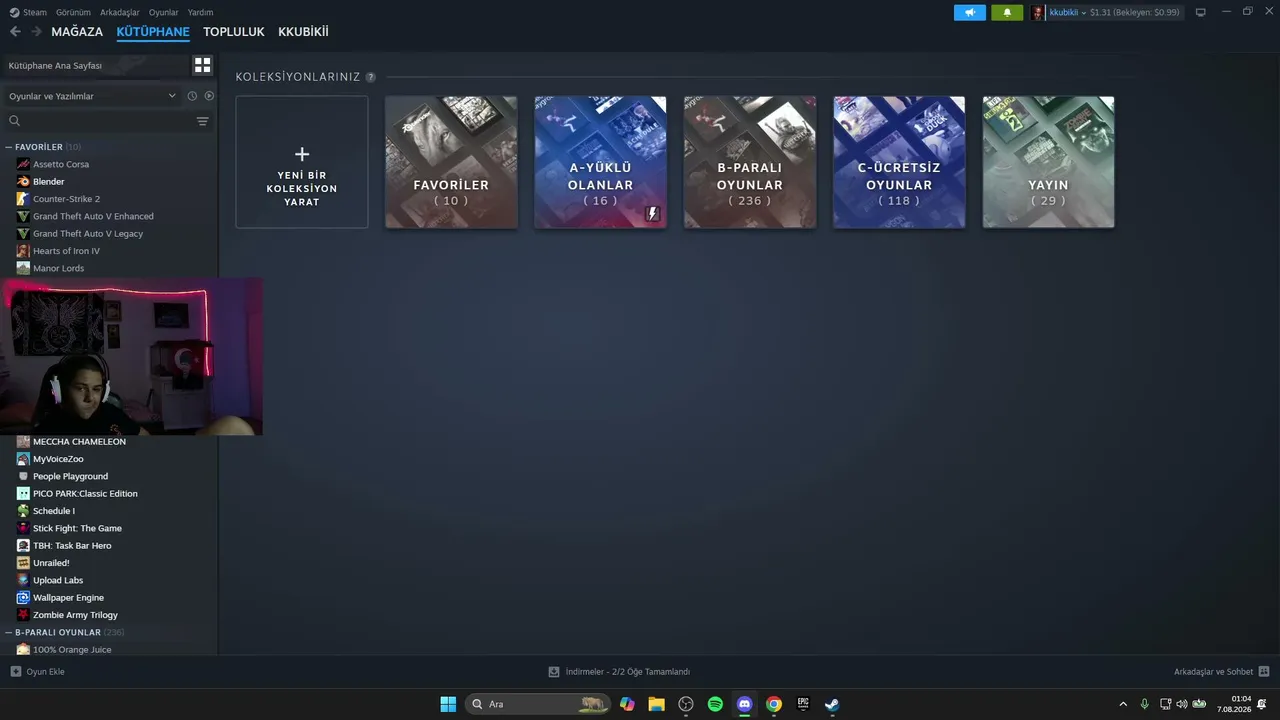This screenshot has height=720, width=1280.
Task: Open Epic Games Launcher from taskbar
Action: click(802, 704)
